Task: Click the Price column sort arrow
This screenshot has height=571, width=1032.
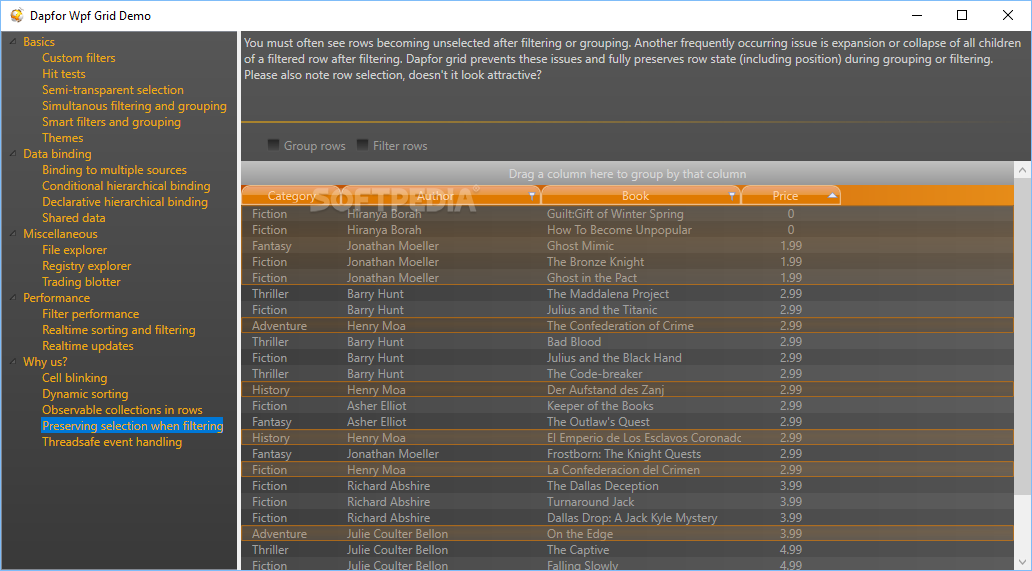Action: click(832, 196)
